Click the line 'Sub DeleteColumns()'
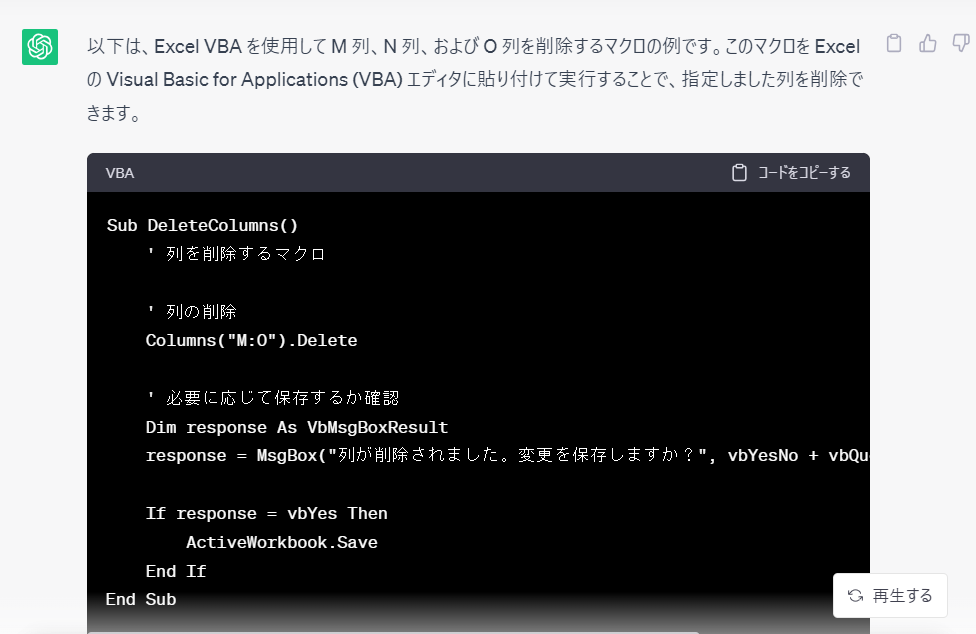This screenshot has height=634, width=976. coord(202,225)
